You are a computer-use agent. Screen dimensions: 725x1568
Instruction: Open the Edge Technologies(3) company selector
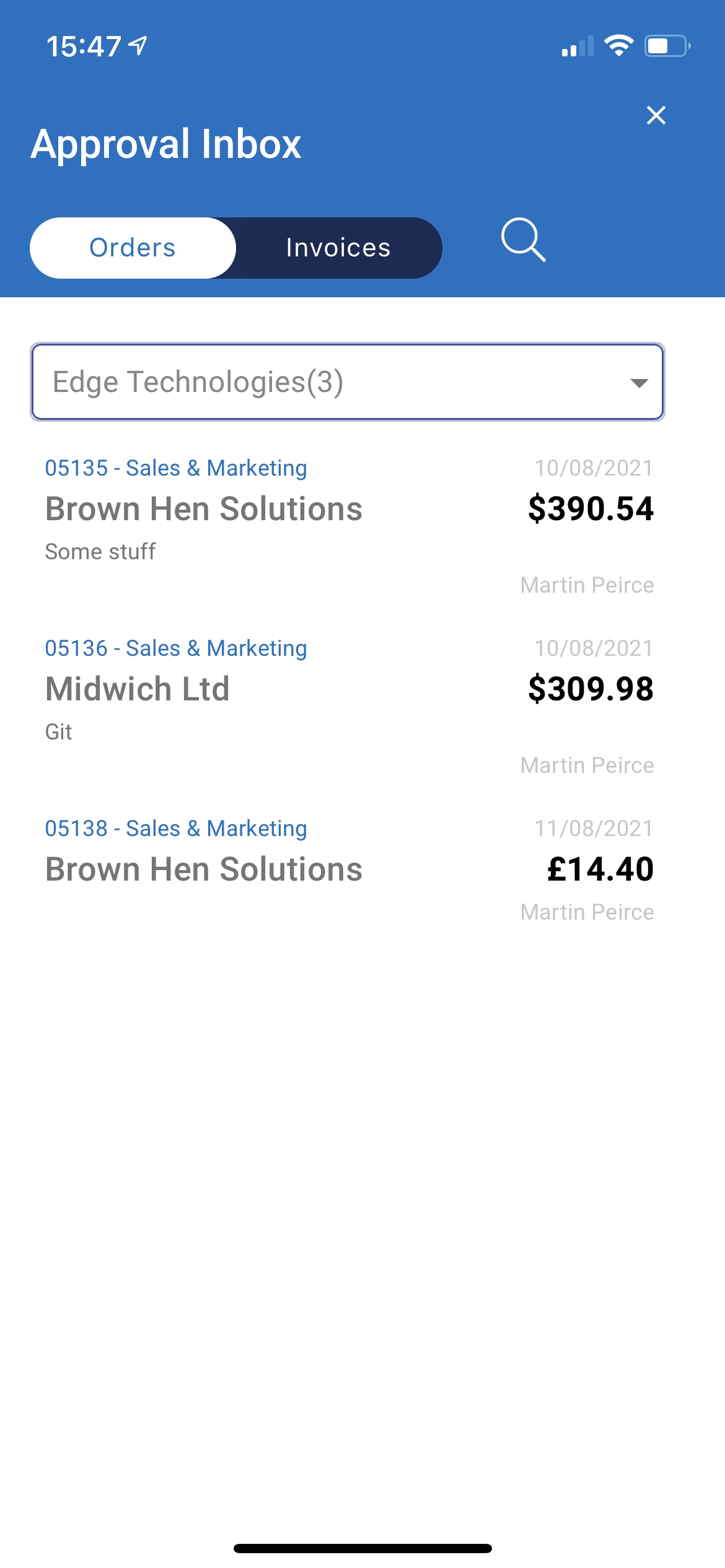(x=348, y=382)
